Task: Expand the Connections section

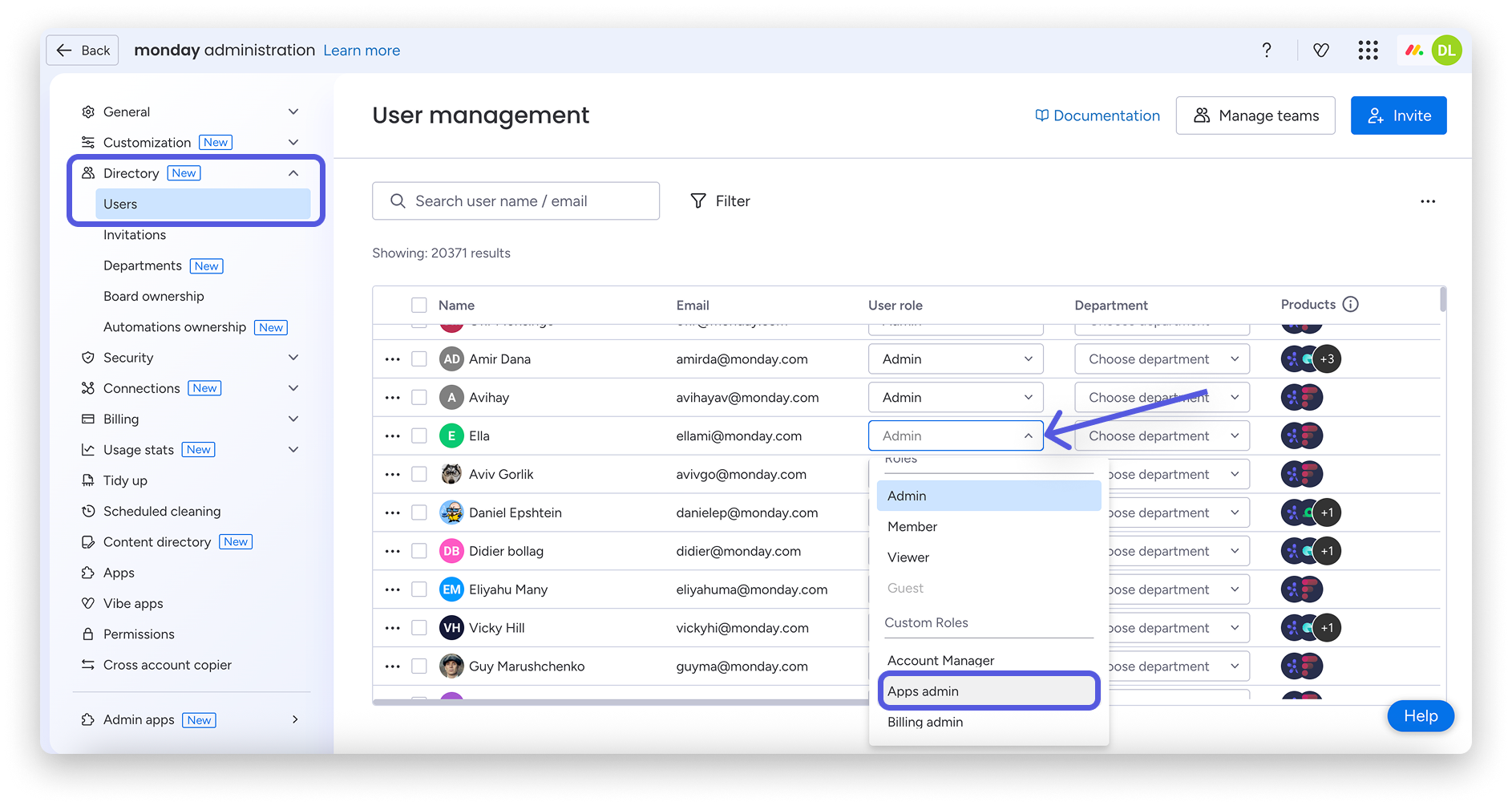Action: pyautogui.click(x=293, y=388)
